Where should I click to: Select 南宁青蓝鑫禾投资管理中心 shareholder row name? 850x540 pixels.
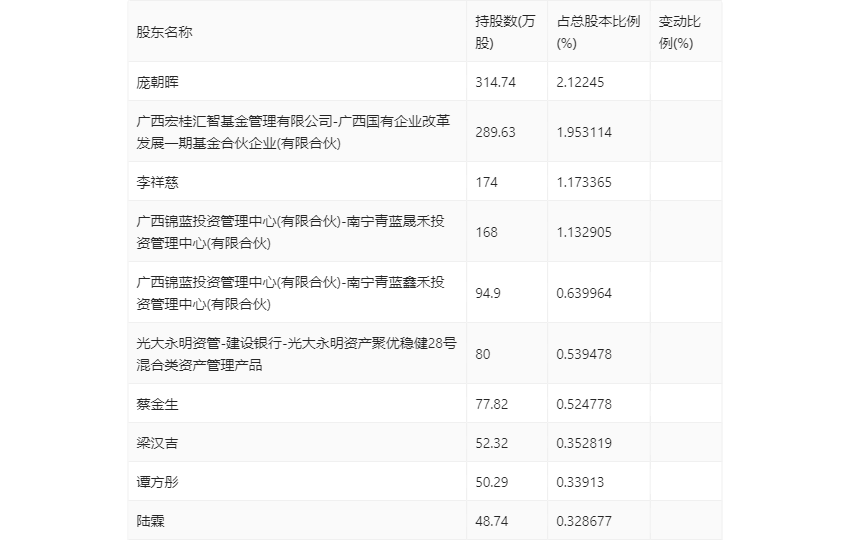[291, 293]
